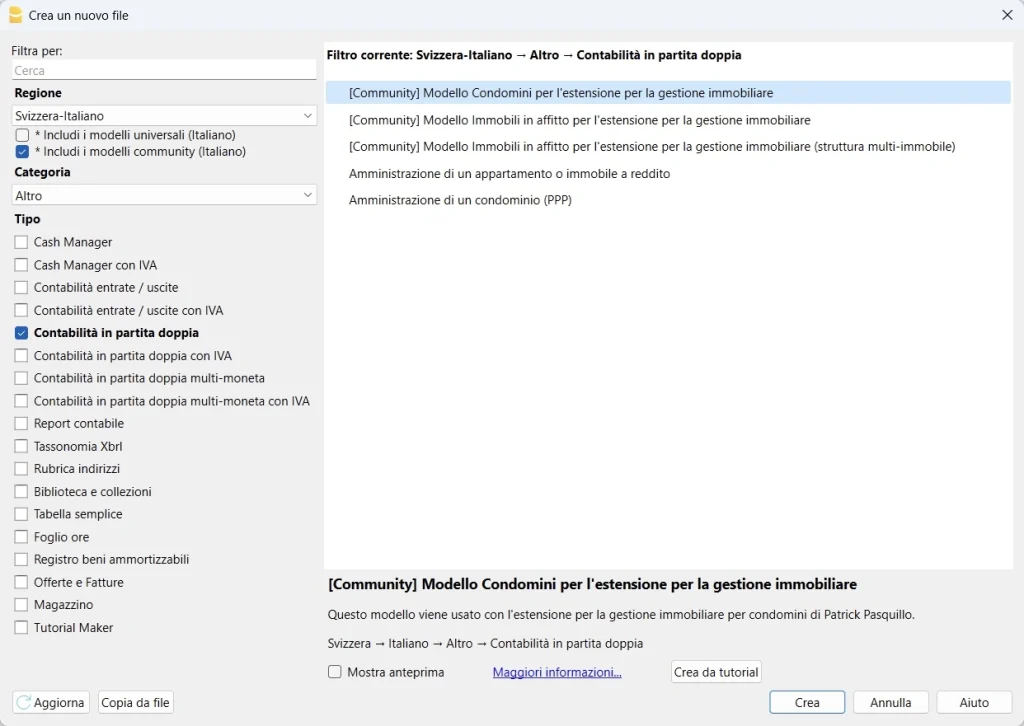
Task: Expand the Categoria dropdown showing Altro
Action: pyautogui.click(x=164, y=196)
